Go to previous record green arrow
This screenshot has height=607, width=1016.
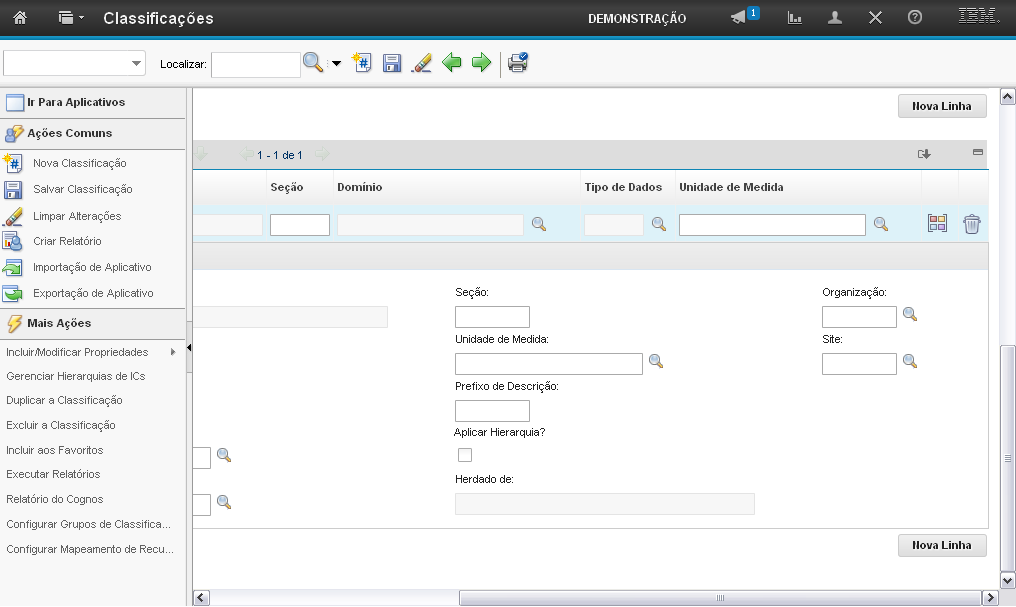coord(452,63)
